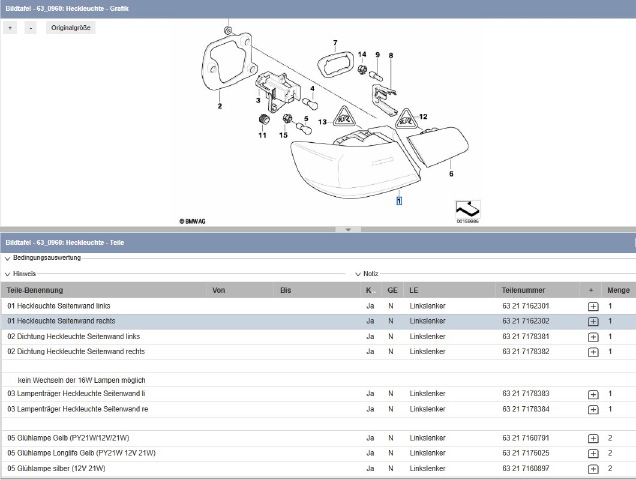Select row 05 Glühlampe Longlife Gelb
The image size is (636, 480).
pyautogui.click(x=318, y=453)
